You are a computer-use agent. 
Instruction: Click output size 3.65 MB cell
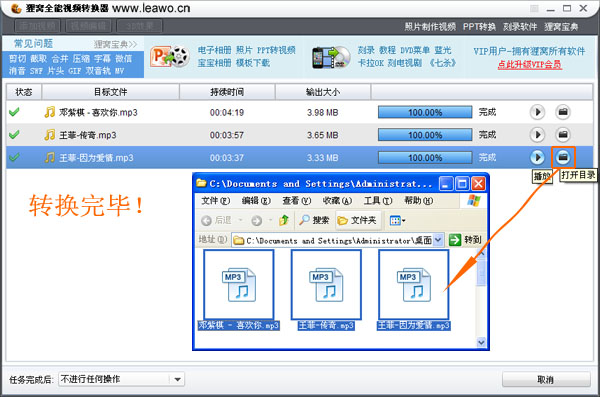pyautogui.click(x=323, y=135)
